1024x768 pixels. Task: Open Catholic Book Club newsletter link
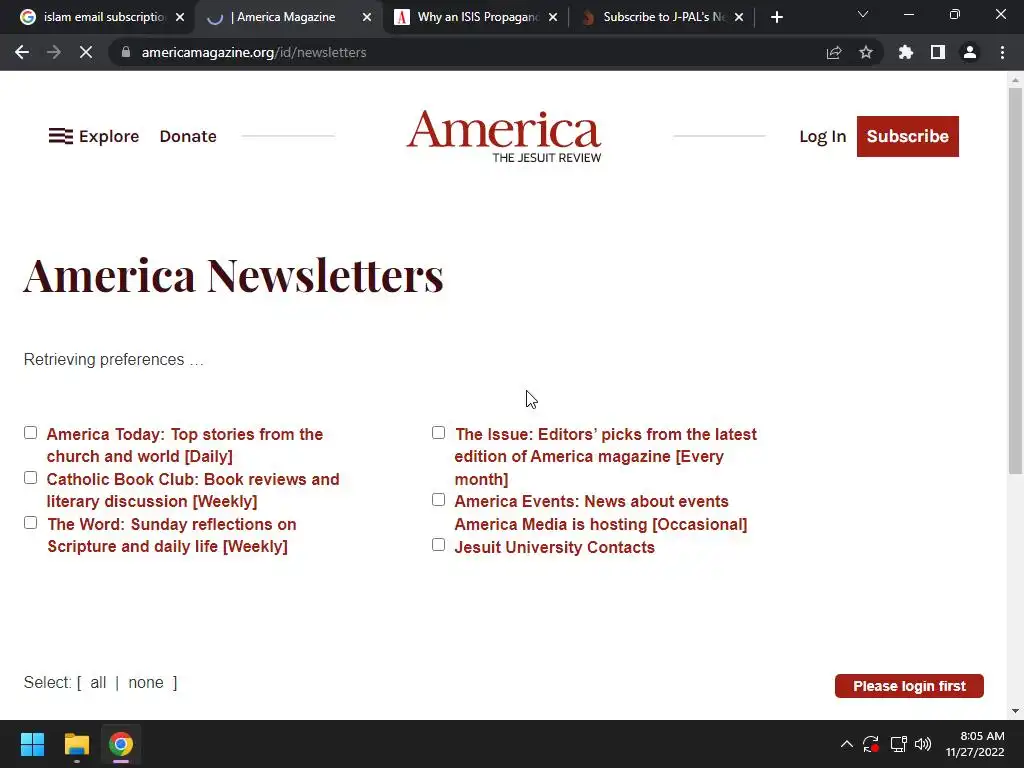193,490
